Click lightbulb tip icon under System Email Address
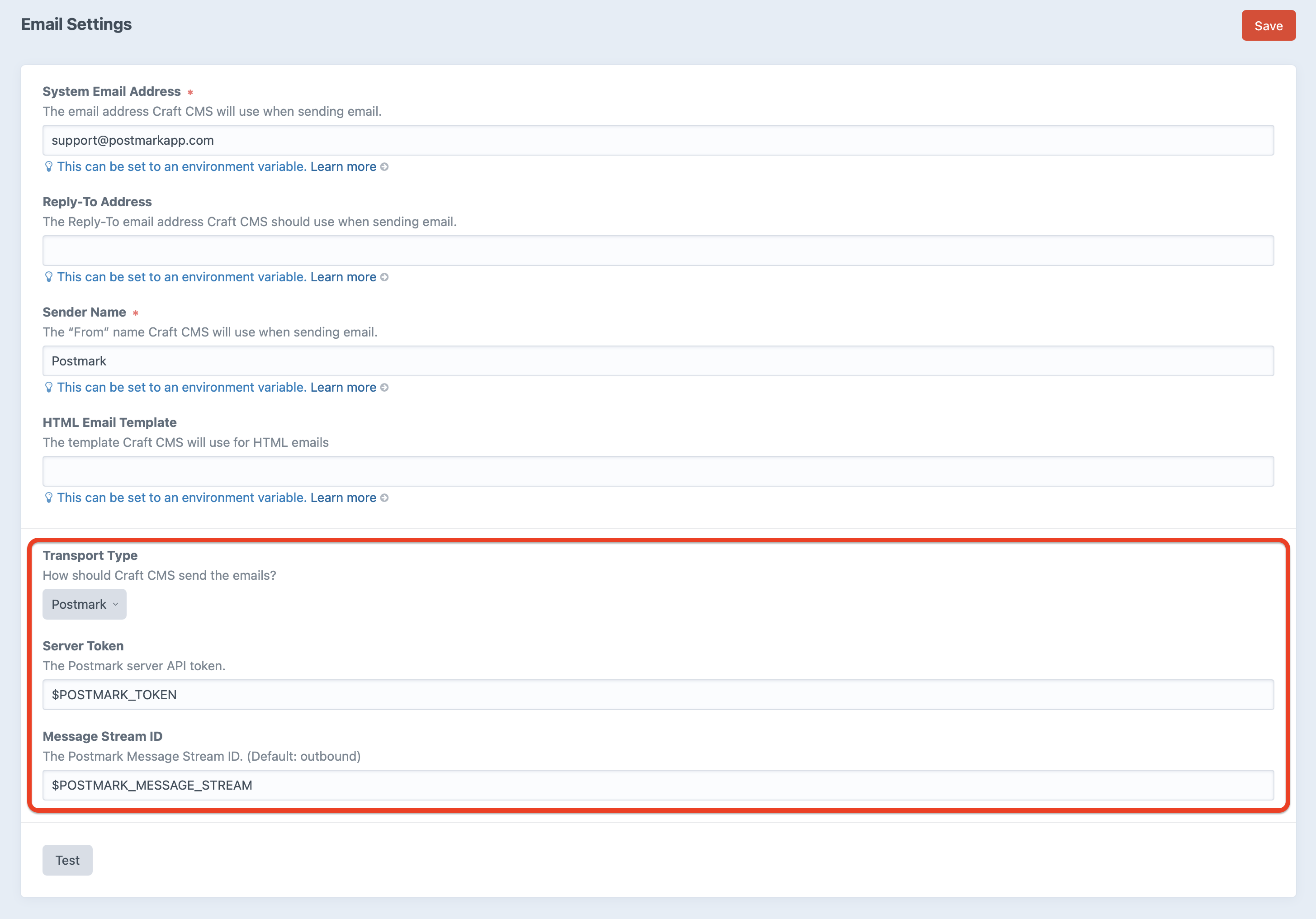 (x=49, y=167)
